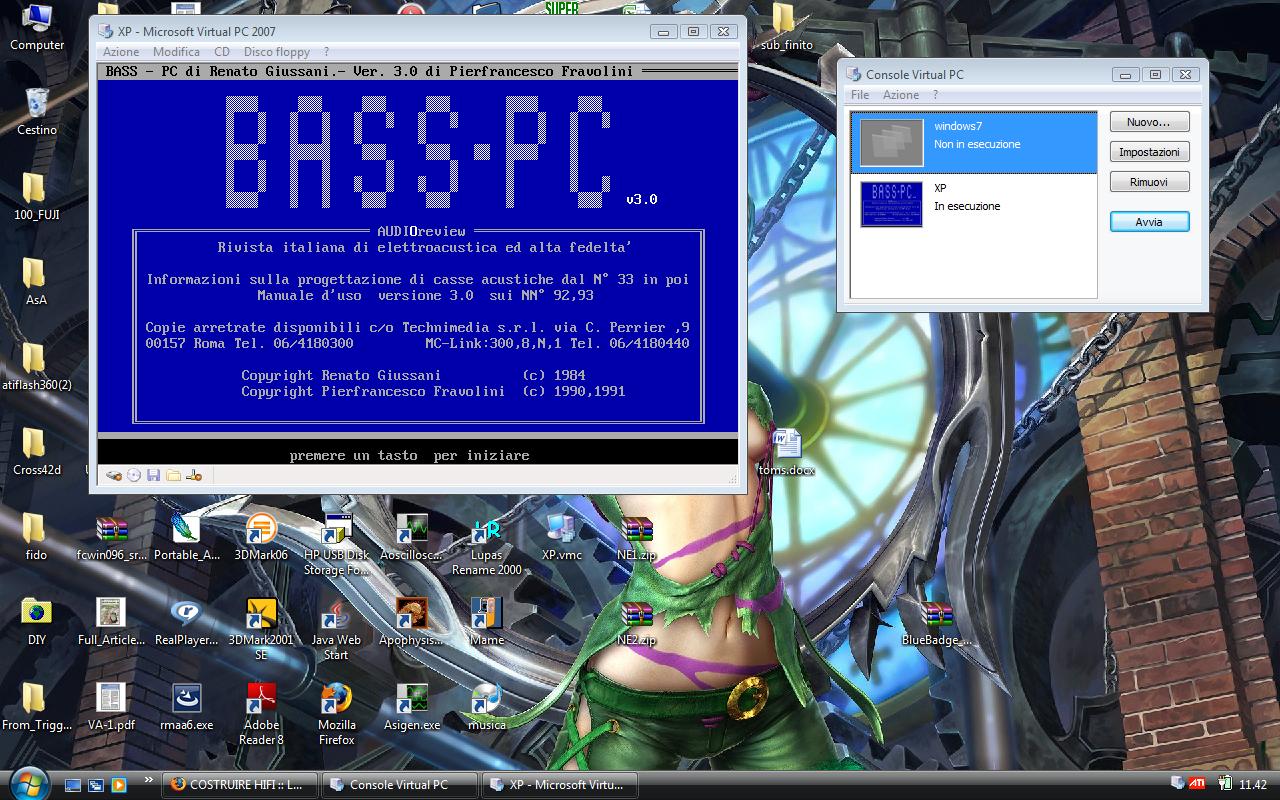Launch the 3DMark06 desktop shortcut
The height and width of the screenshot is (800, 1280).
261,531
